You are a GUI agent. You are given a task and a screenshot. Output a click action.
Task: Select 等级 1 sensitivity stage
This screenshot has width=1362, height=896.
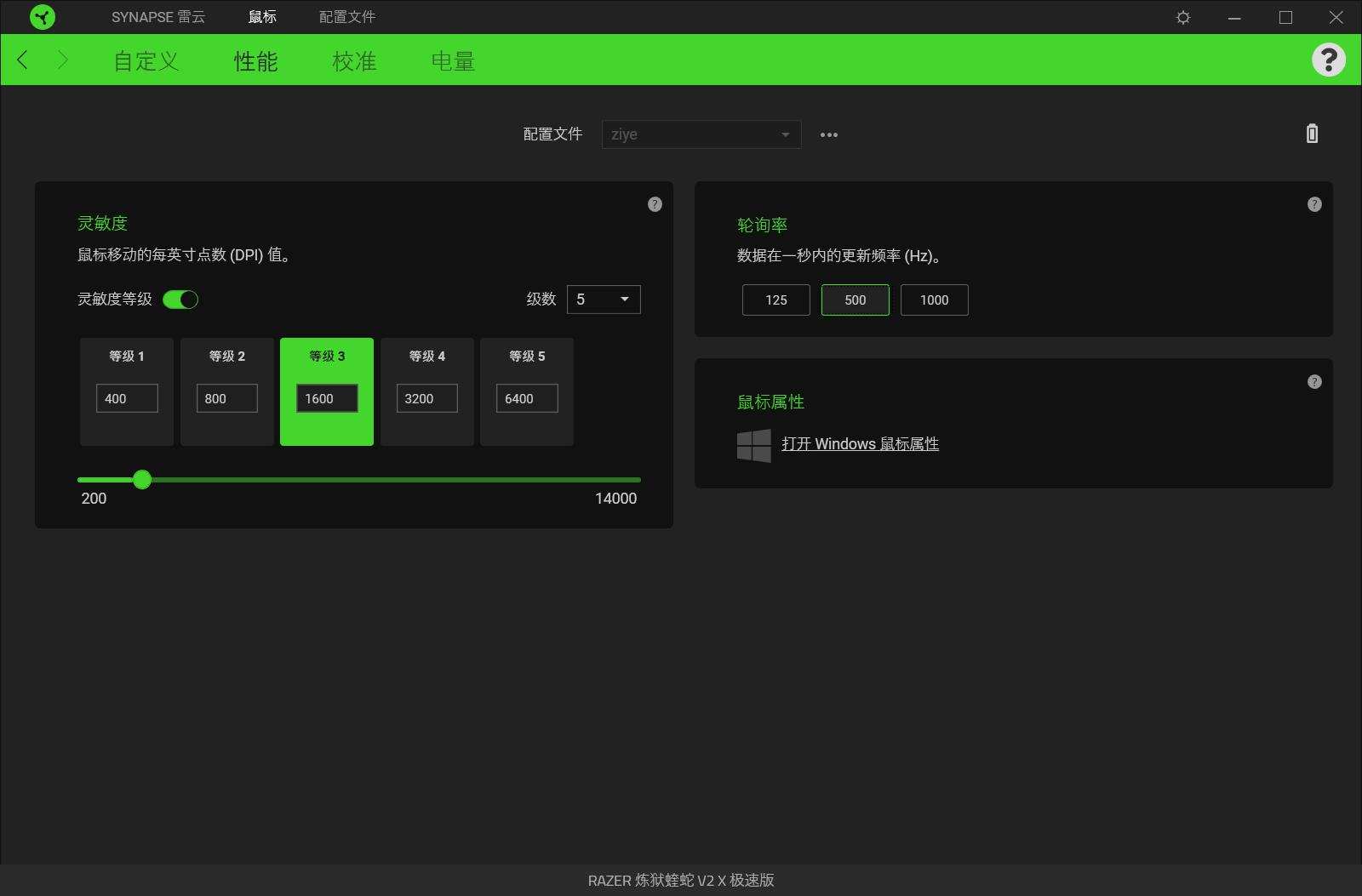tap(126, 391)
